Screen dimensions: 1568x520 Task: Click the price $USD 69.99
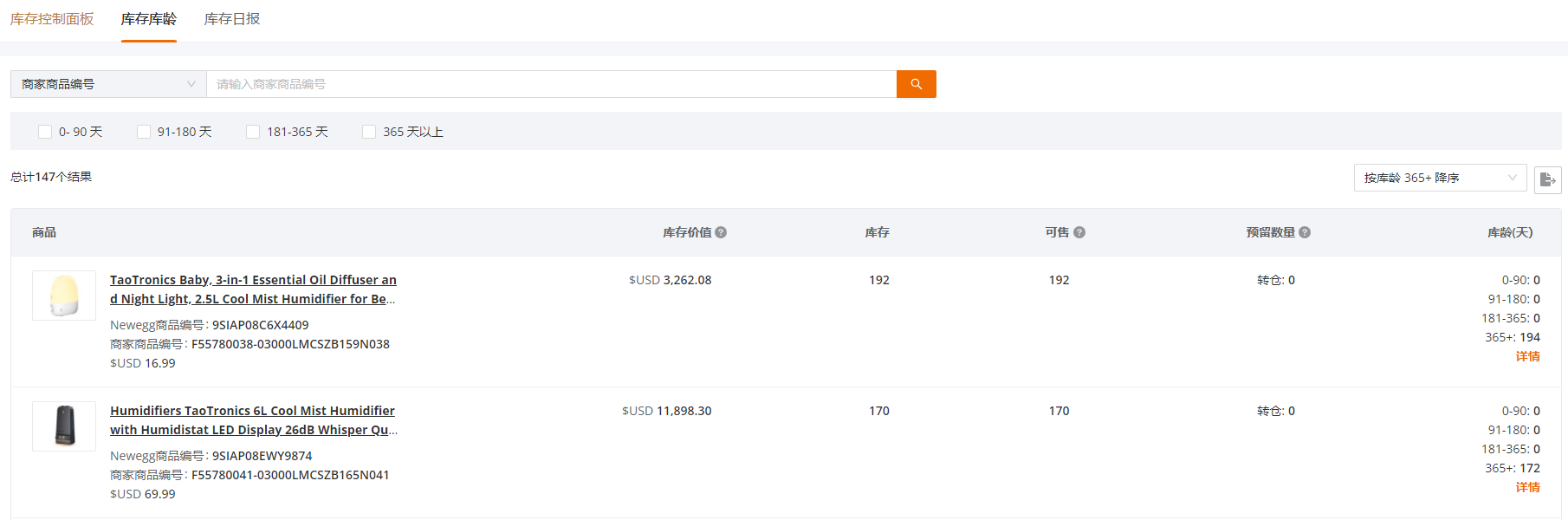pyautogui.click(x=143, y=494)
